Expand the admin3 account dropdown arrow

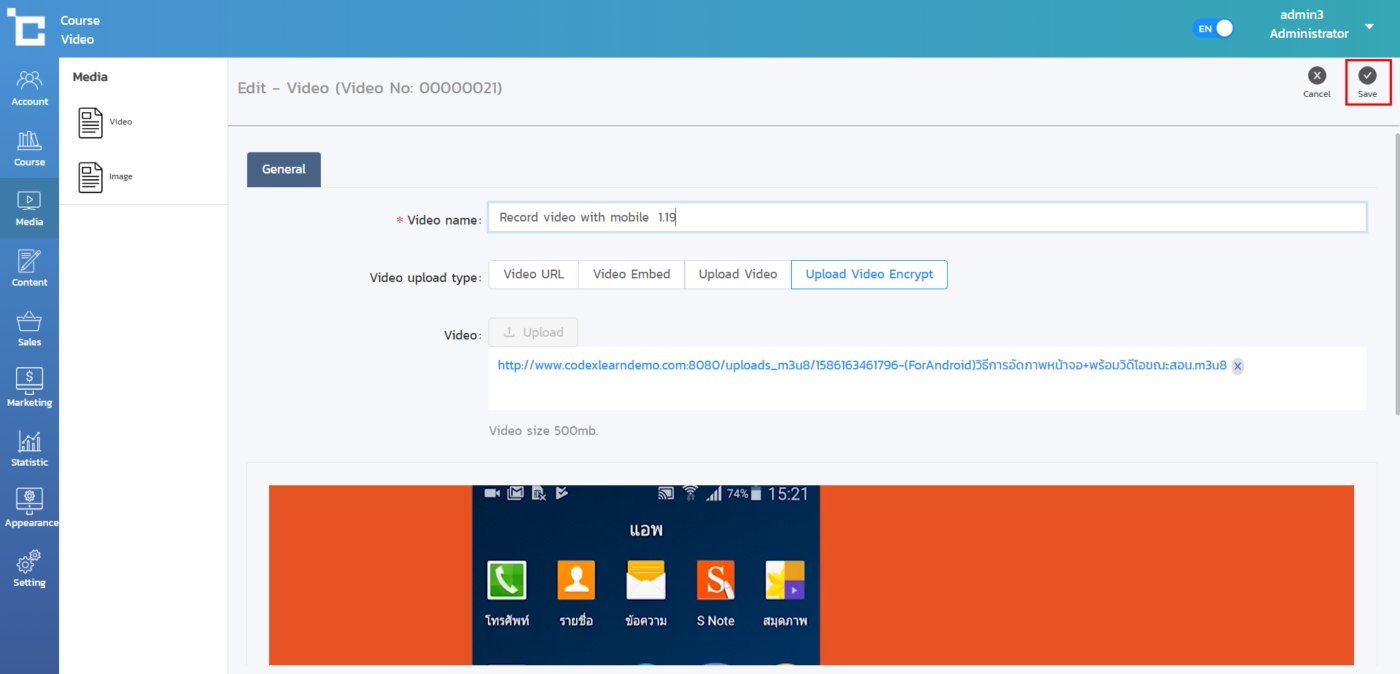click(1369, 27)
